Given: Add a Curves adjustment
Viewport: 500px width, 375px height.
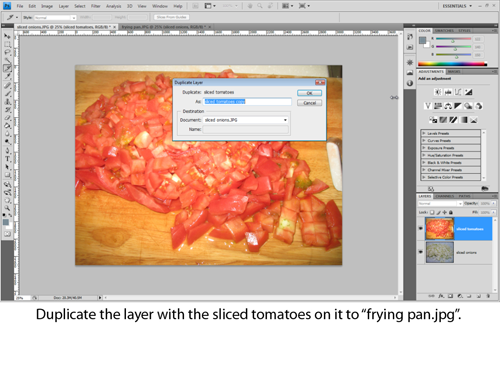Looking at the screenshot, I should coord(458,92).
